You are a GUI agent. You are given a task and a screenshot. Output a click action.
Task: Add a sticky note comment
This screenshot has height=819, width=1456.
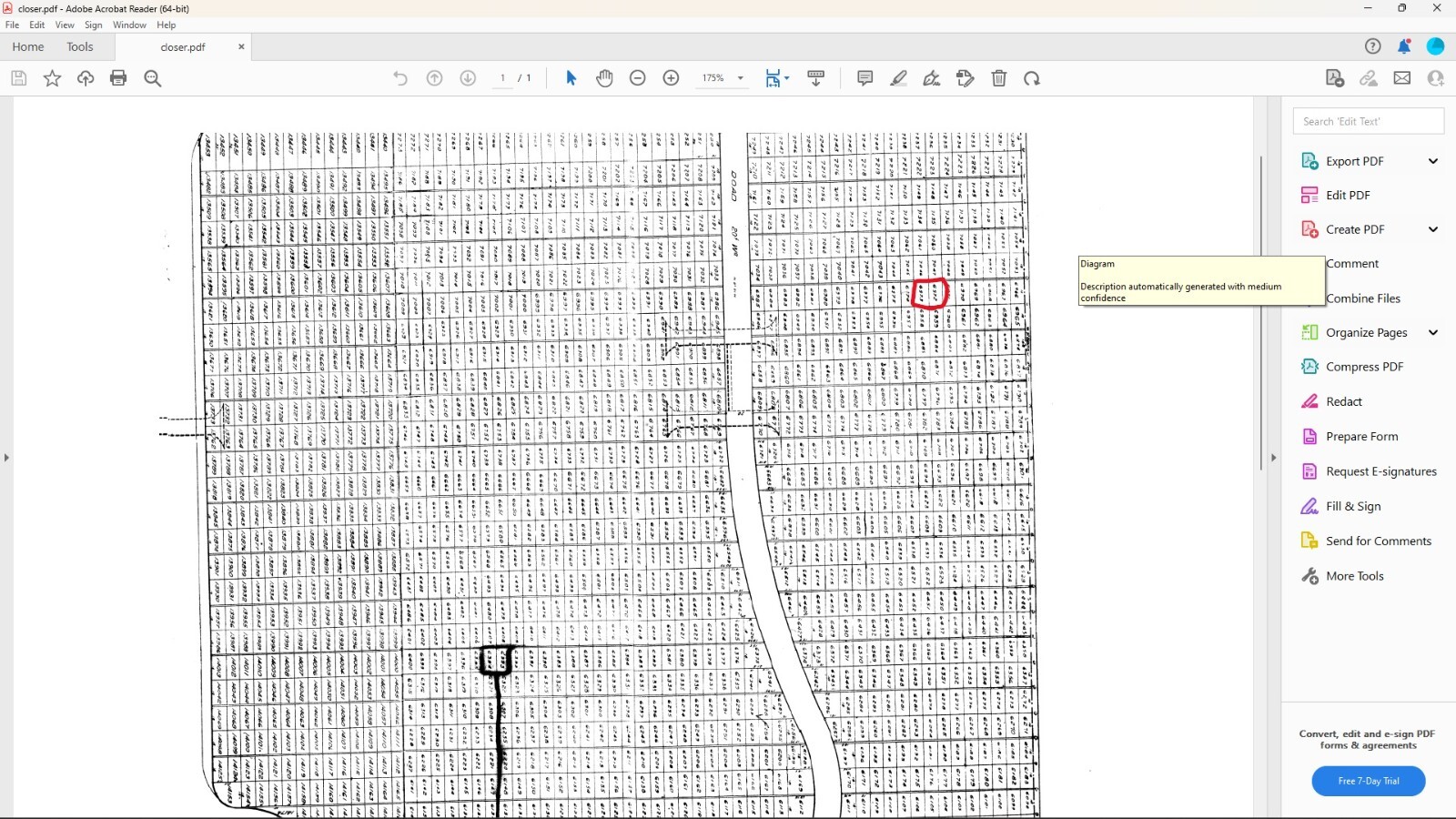[x=865, y=78]
